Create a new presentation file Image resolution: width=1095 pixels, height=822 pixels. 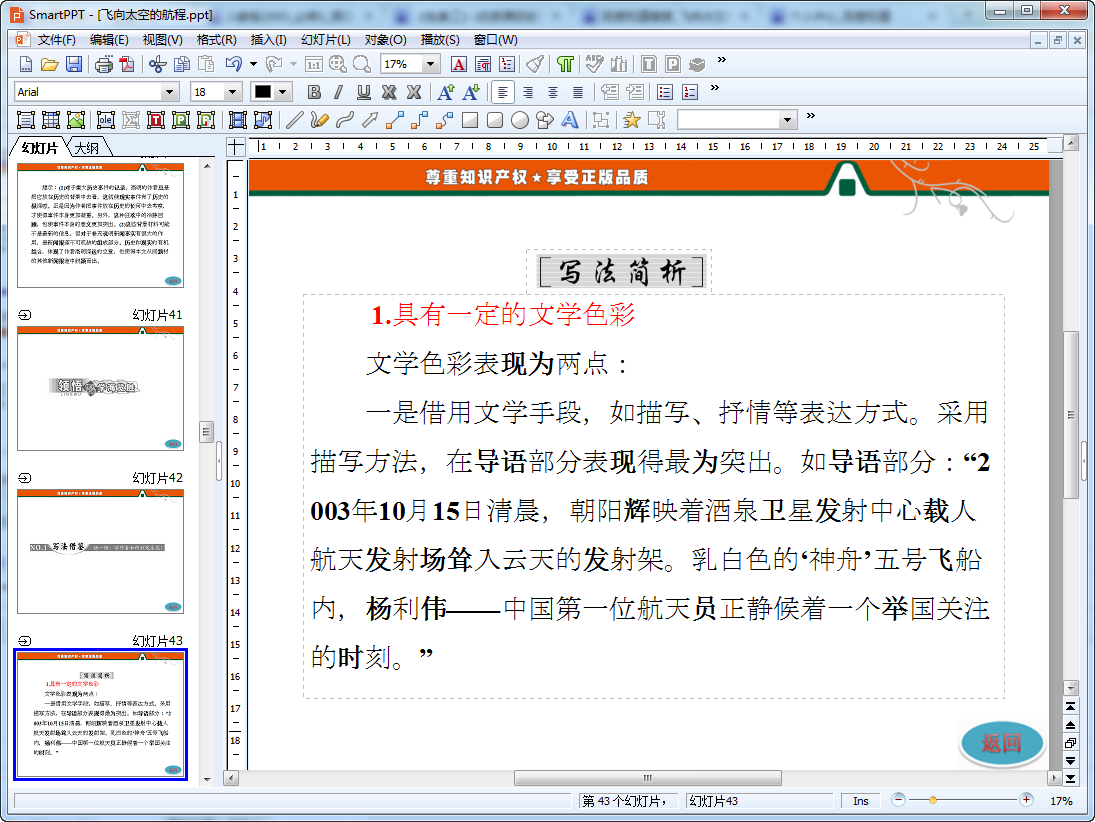click(25, 65)
